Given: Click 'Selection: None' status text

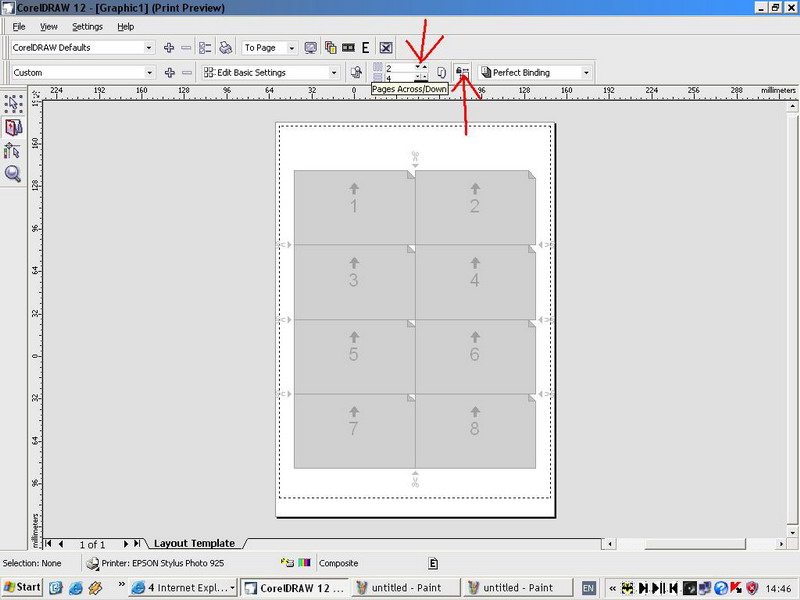Looking at the screenshot, I should click(32, 563).
